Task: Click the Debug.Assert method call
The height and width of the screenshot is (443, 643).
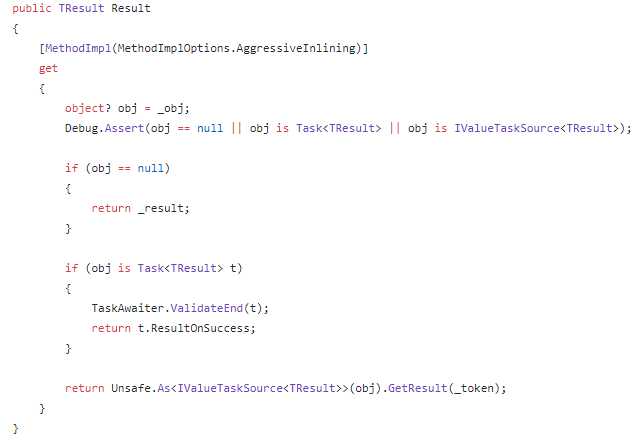Action: click(105, 128)
